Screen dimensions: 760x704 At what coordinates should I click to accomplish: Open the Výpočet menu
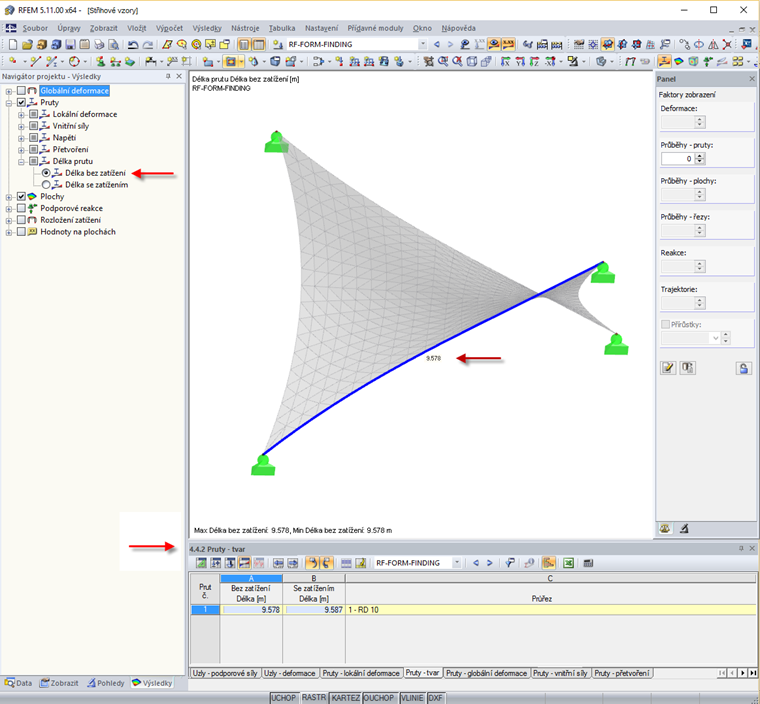click(170, 28)
